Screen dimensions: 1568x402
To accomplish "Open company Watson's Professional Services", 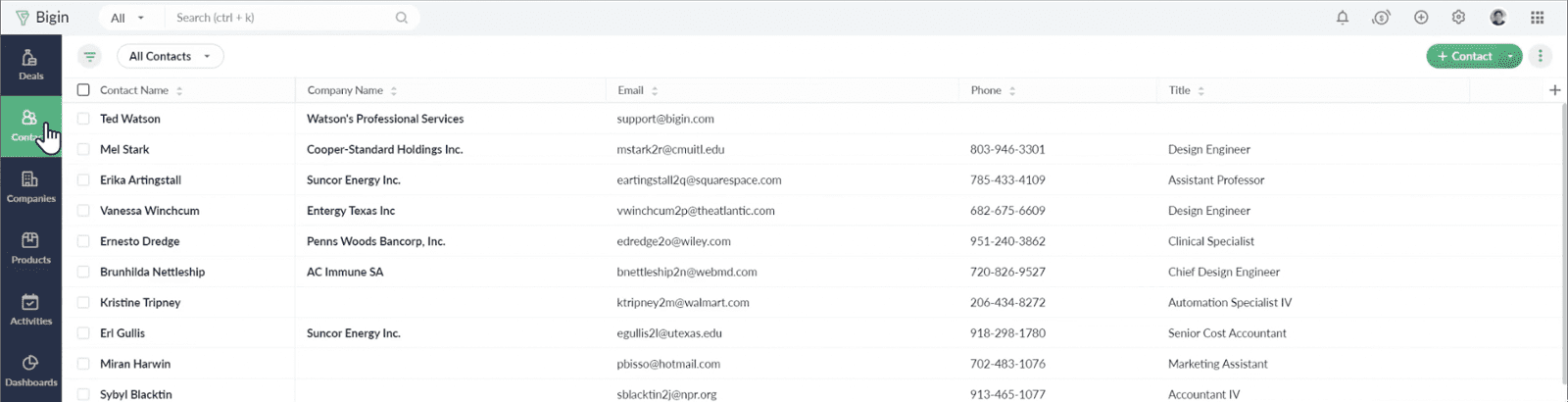I will [x=385, y=119].
